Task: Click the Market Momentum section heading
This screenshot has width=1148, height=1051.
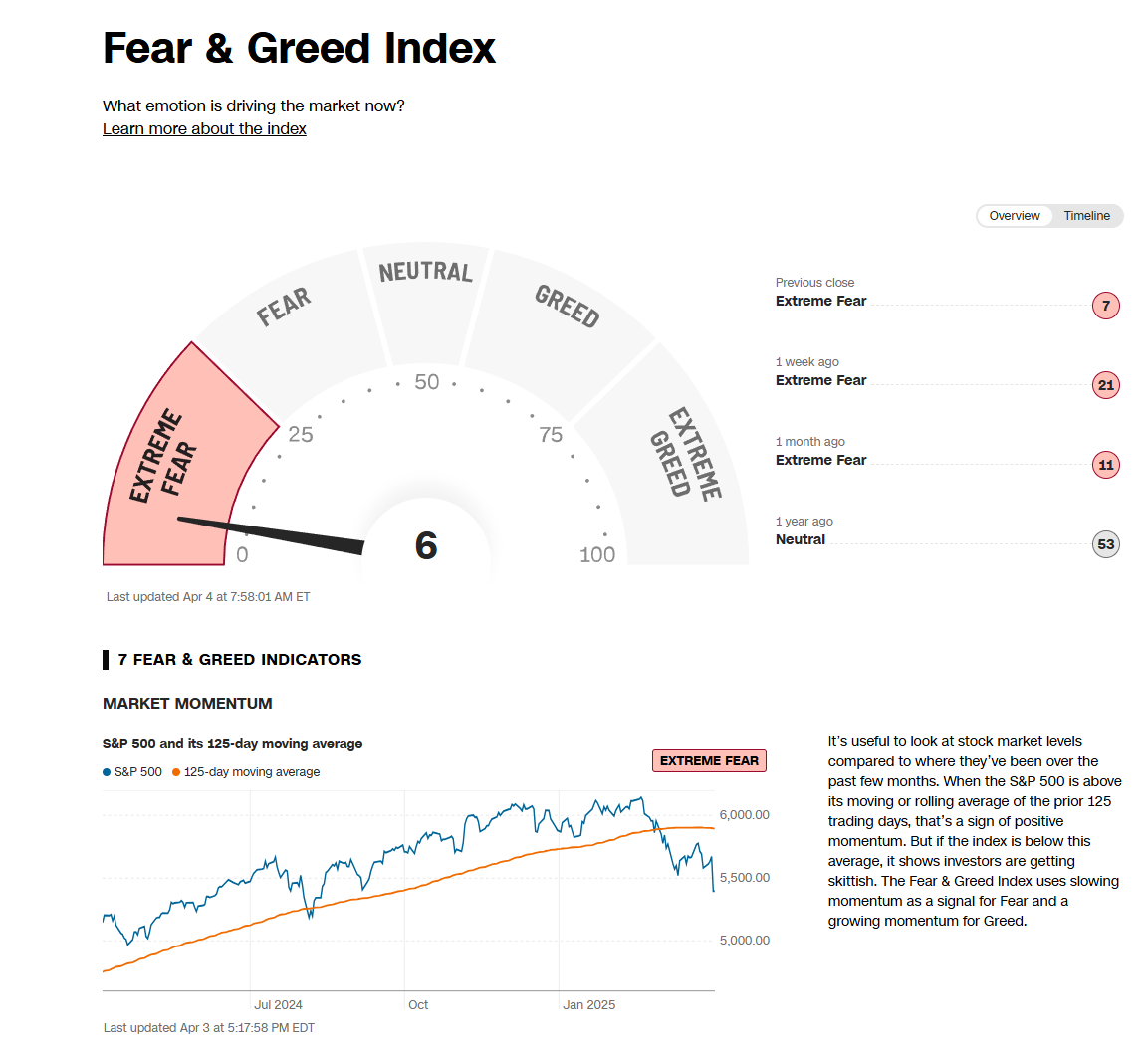Action: [x=187, y=704]
